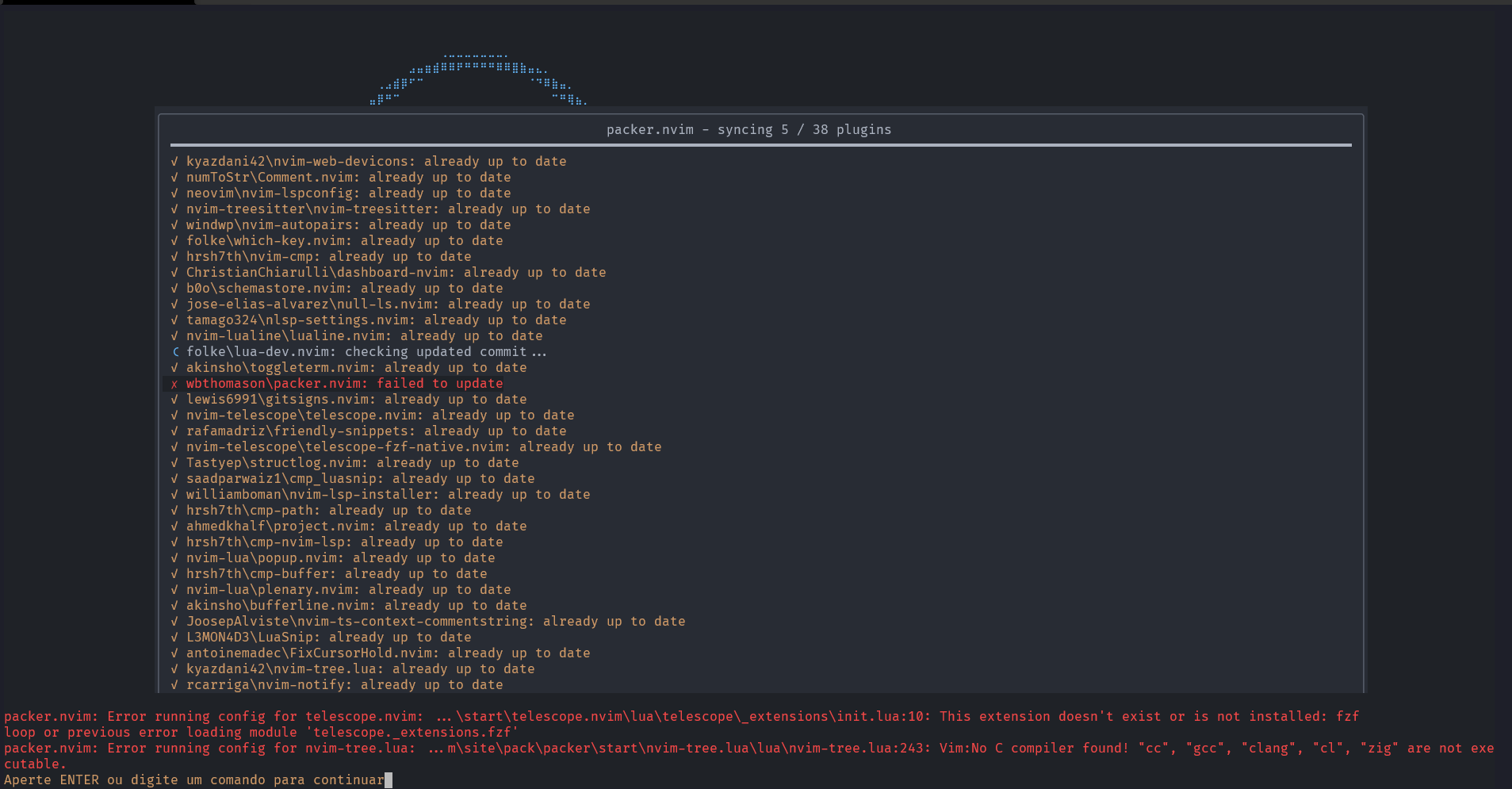This screenshot has width=1512, height=789.
Task: Click the checkmark icon beside LuaSnip
Action: click(x=175, y=637)
